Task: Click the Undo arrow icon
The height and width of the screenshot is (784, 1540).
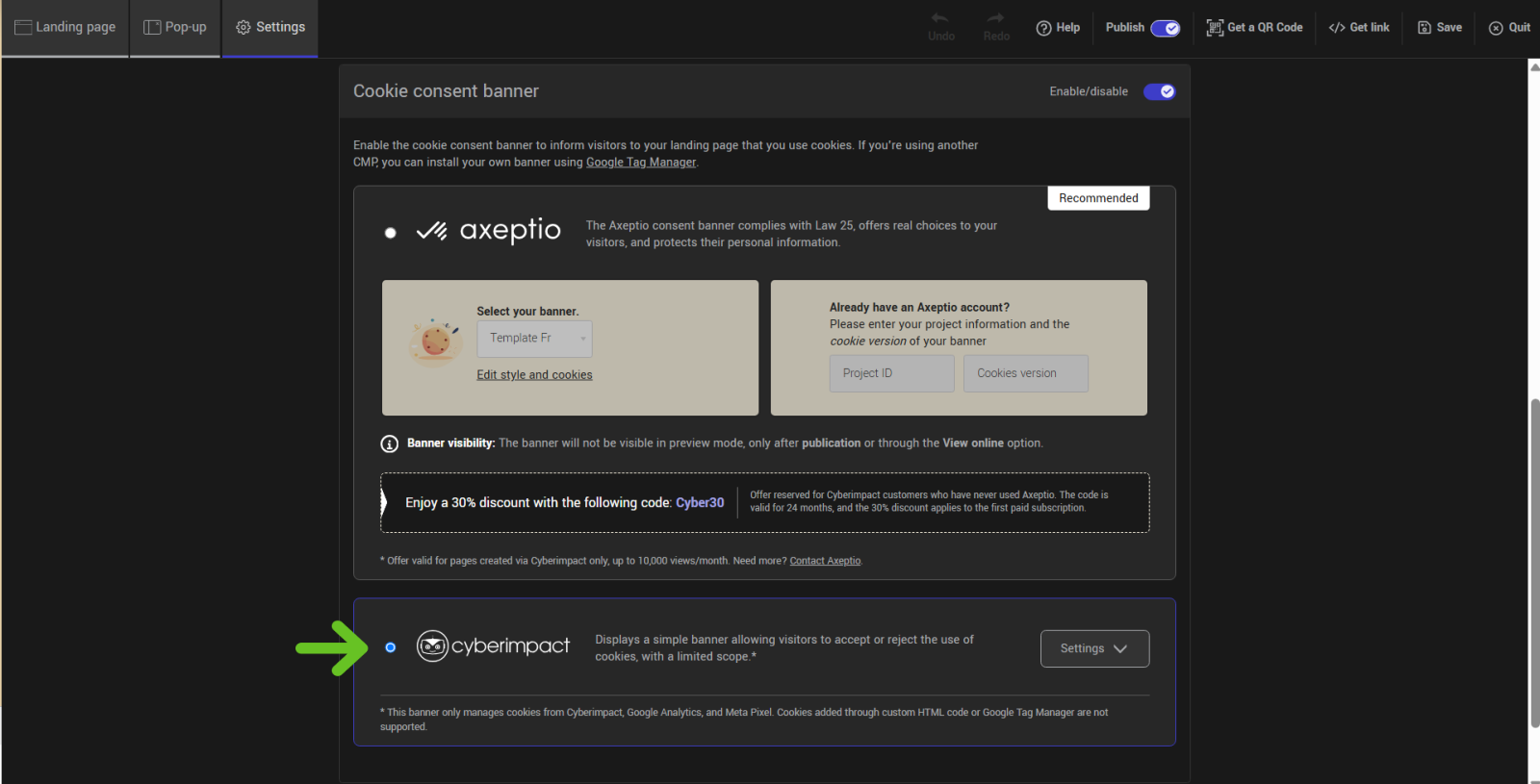Action: click(x=940, y=18)
